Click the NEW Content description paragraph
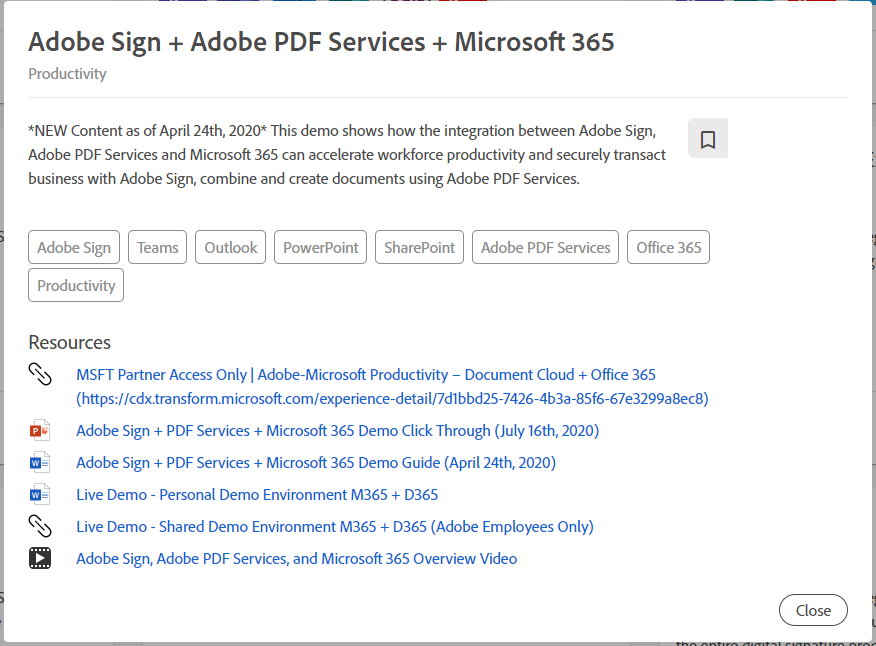The width and height of the screenshot is (876, 646). pos(347,155)
